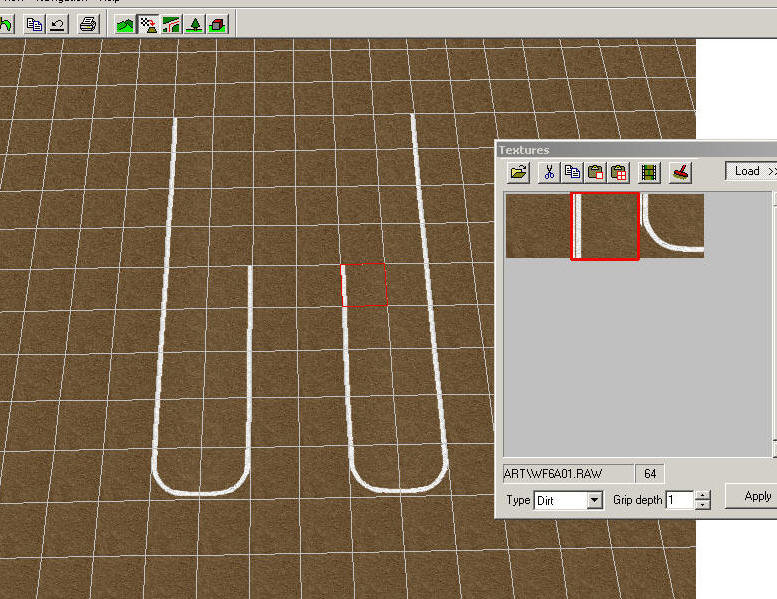Select the red 3D cube tool

[217, 24]
